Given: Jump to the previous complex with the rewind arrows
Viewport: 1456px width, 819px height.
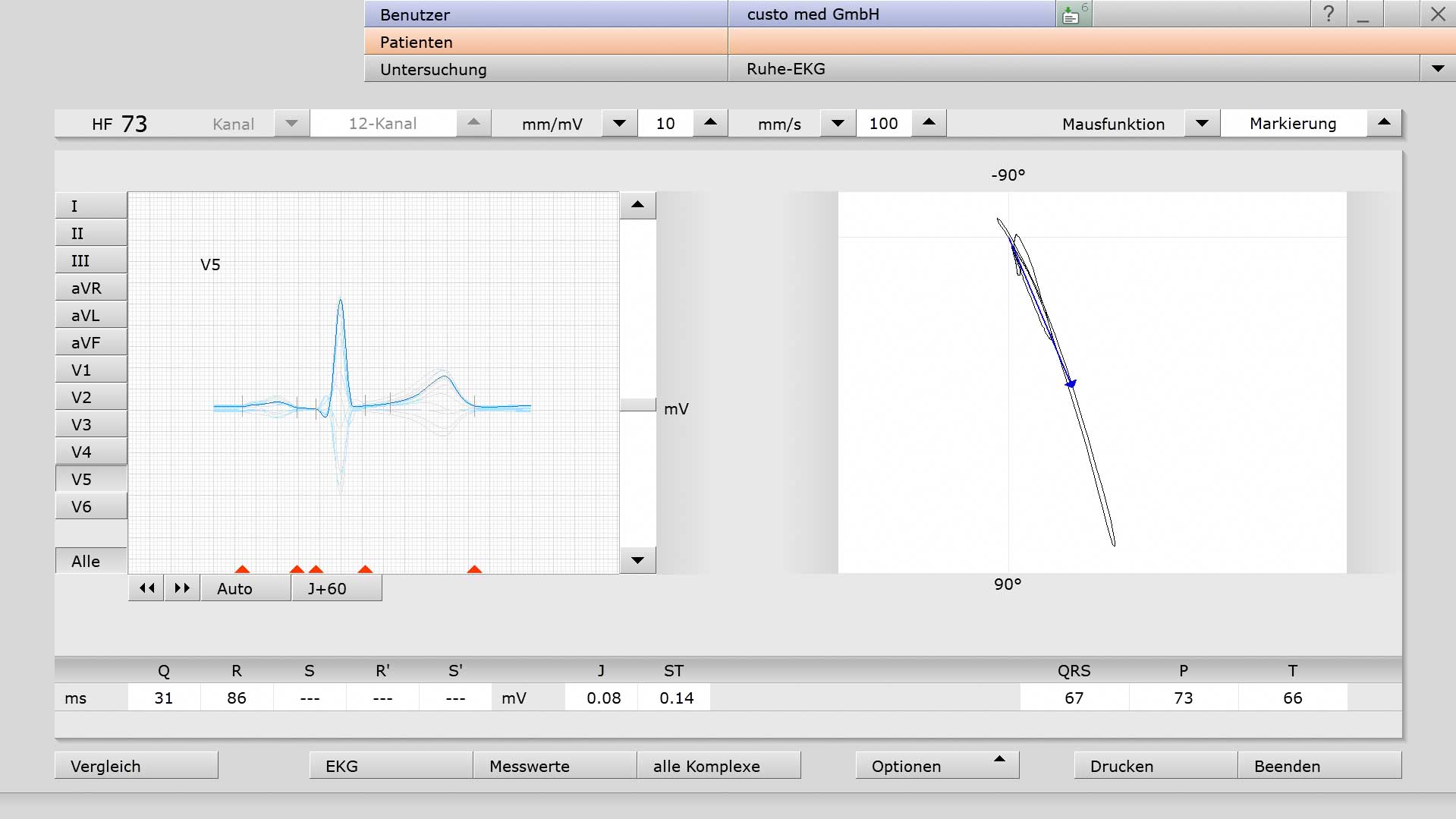Looking at the screenshot, I should (x=146, y=588).
